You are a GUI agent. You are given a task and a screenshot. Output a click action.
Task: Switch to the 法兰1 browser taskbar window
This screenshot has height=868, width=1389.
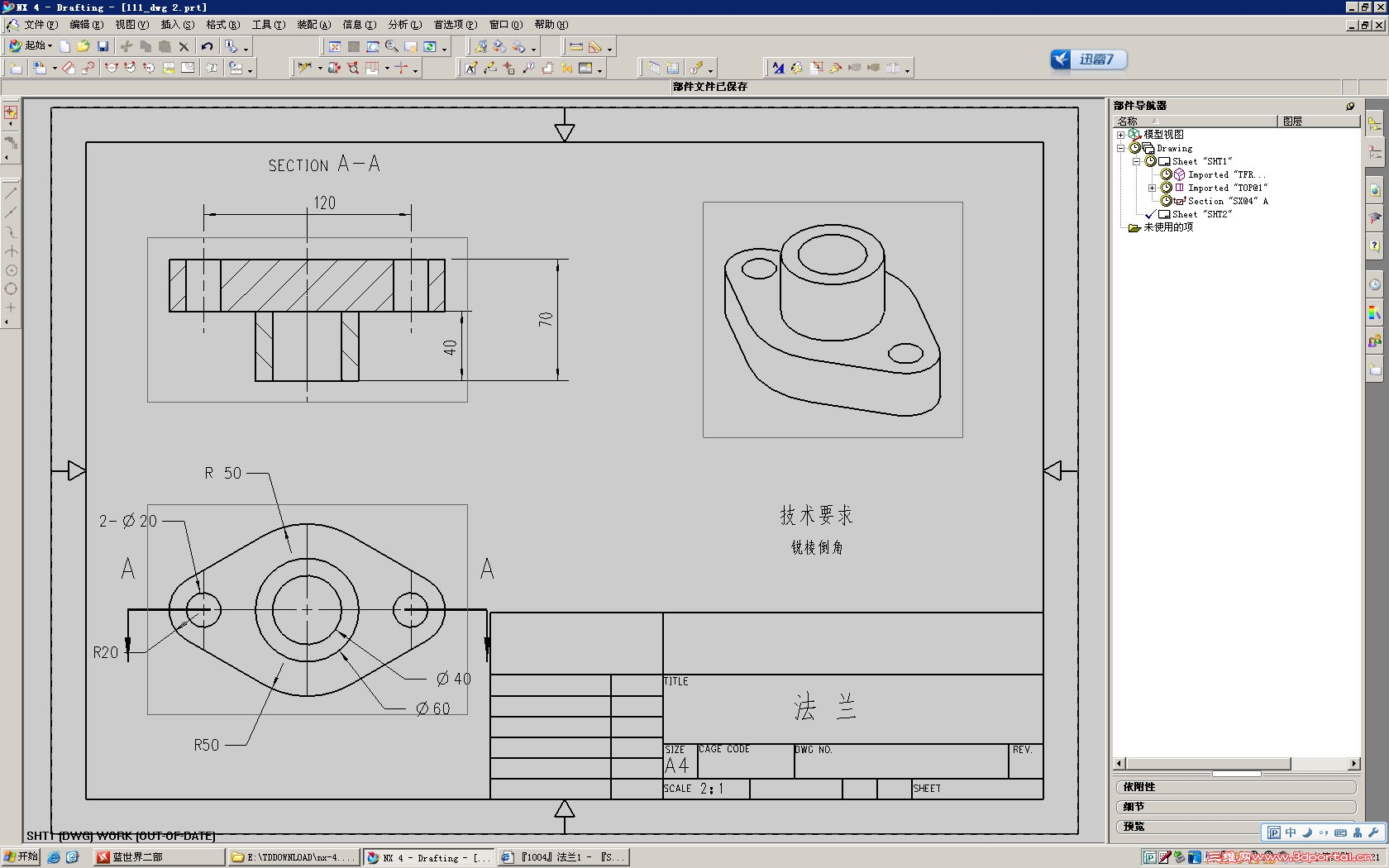(x=563, y=857)
